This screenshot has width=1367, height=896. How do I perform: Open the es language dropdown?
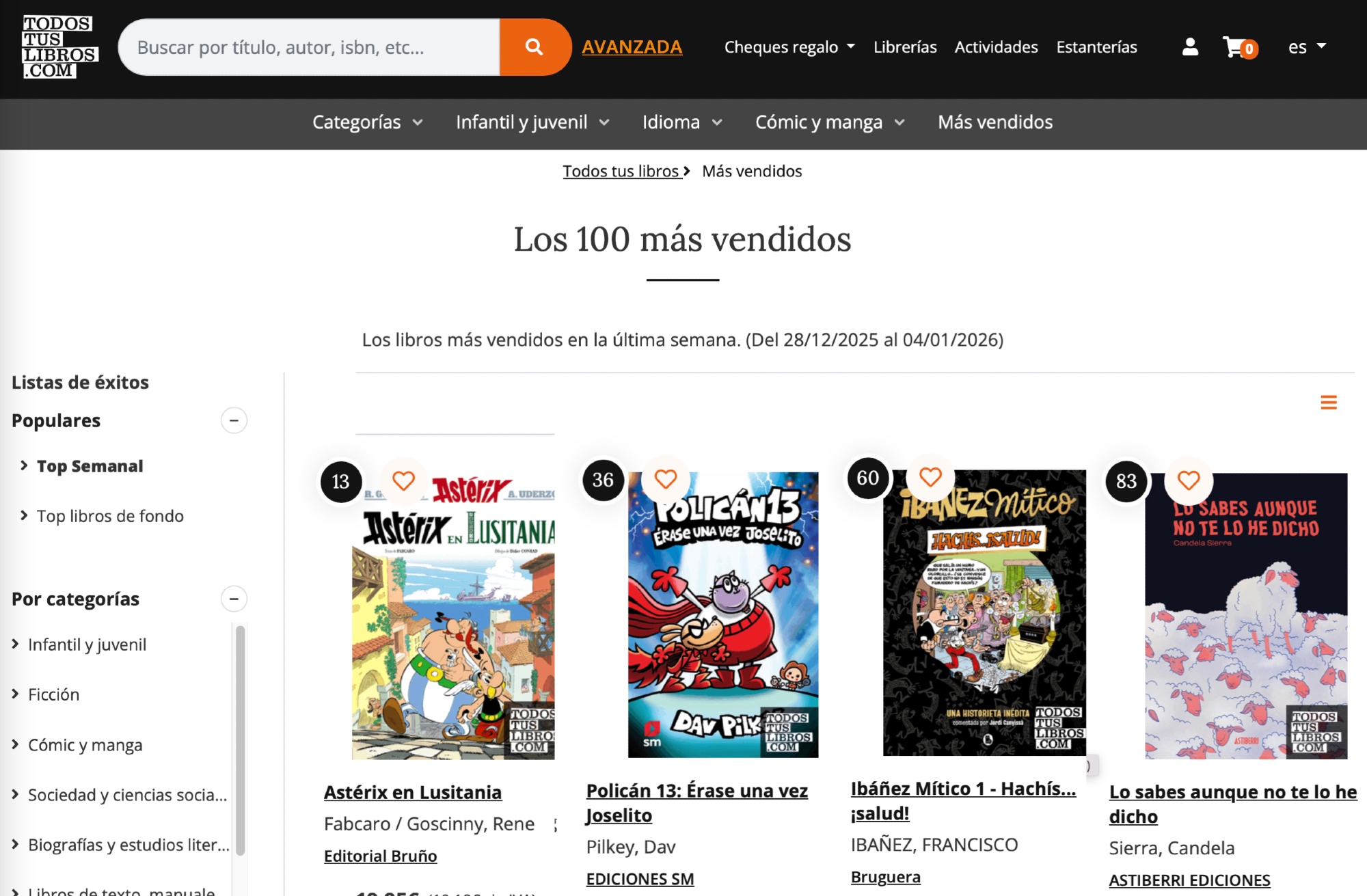pyautogui.click(x=1307, y=47)
